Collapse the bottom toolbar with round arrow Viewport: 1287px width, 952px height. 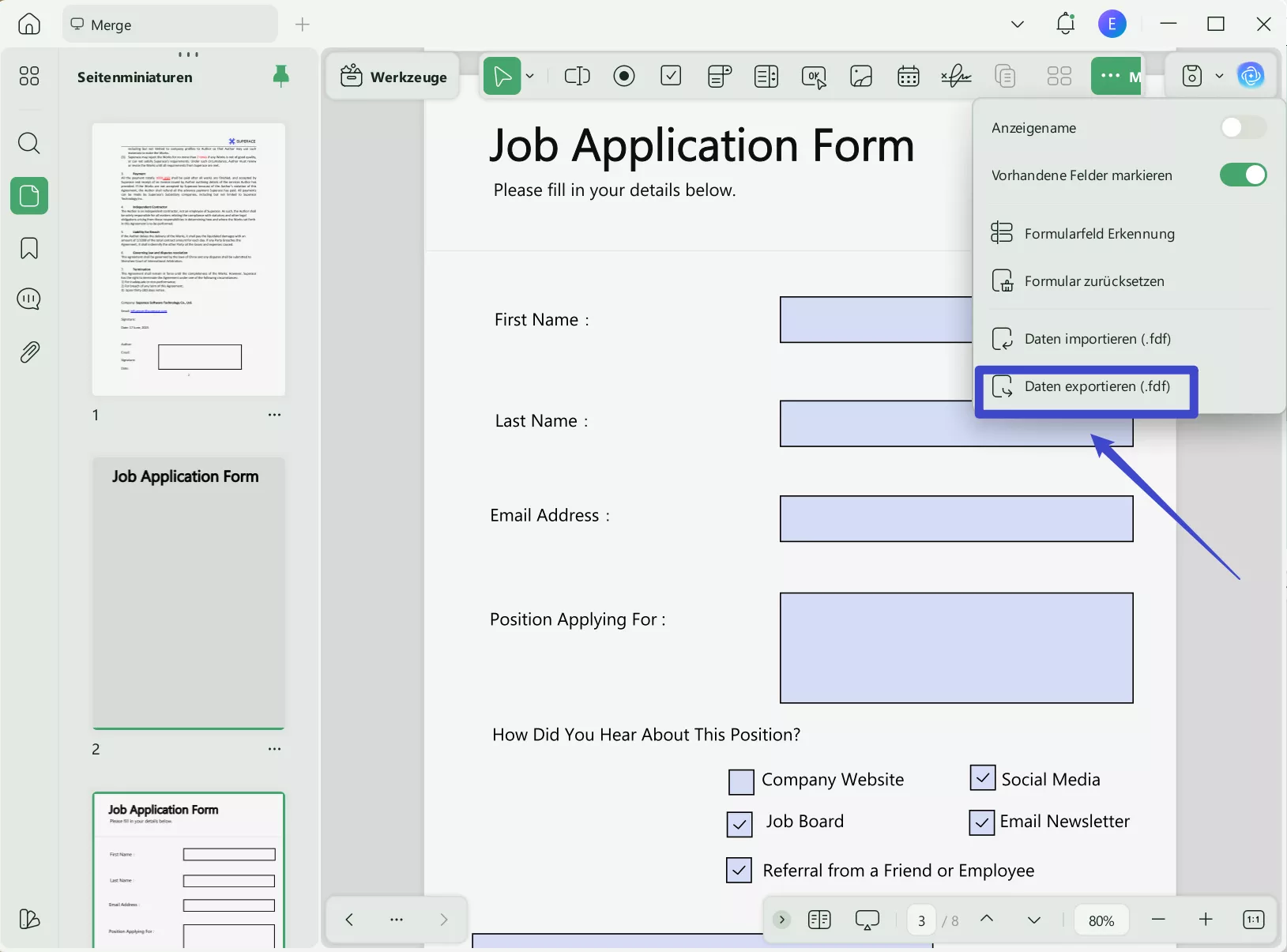(781, 920)
